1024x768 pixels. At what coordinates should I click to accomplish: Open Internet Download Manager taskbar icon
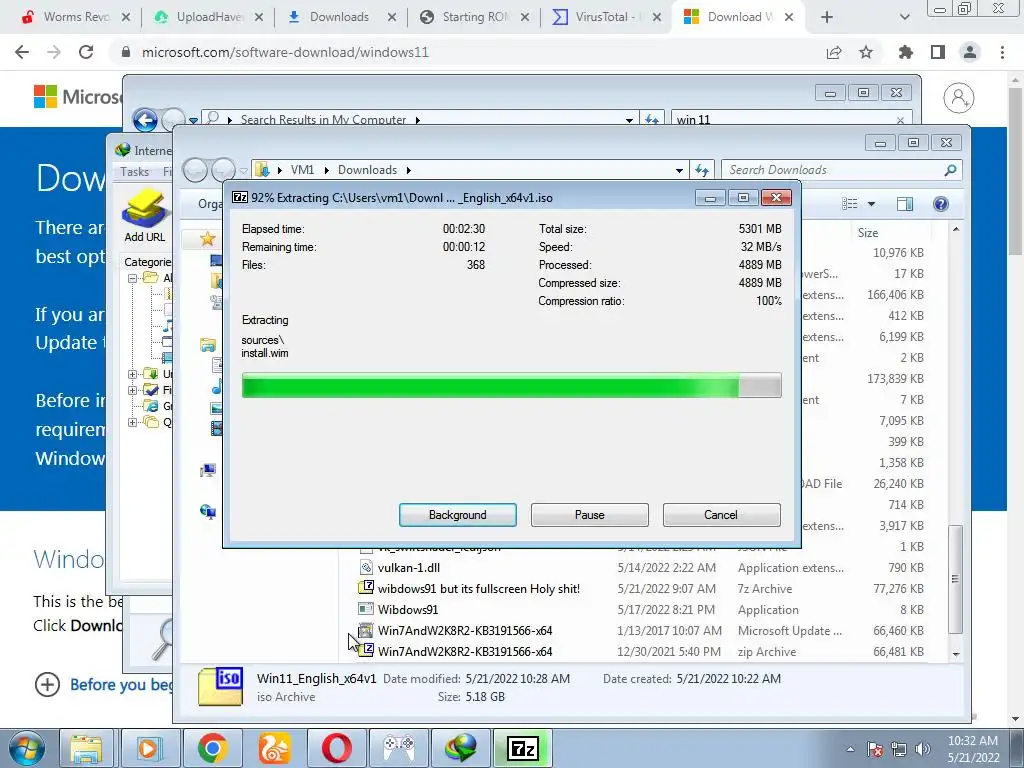click(461, 748)
